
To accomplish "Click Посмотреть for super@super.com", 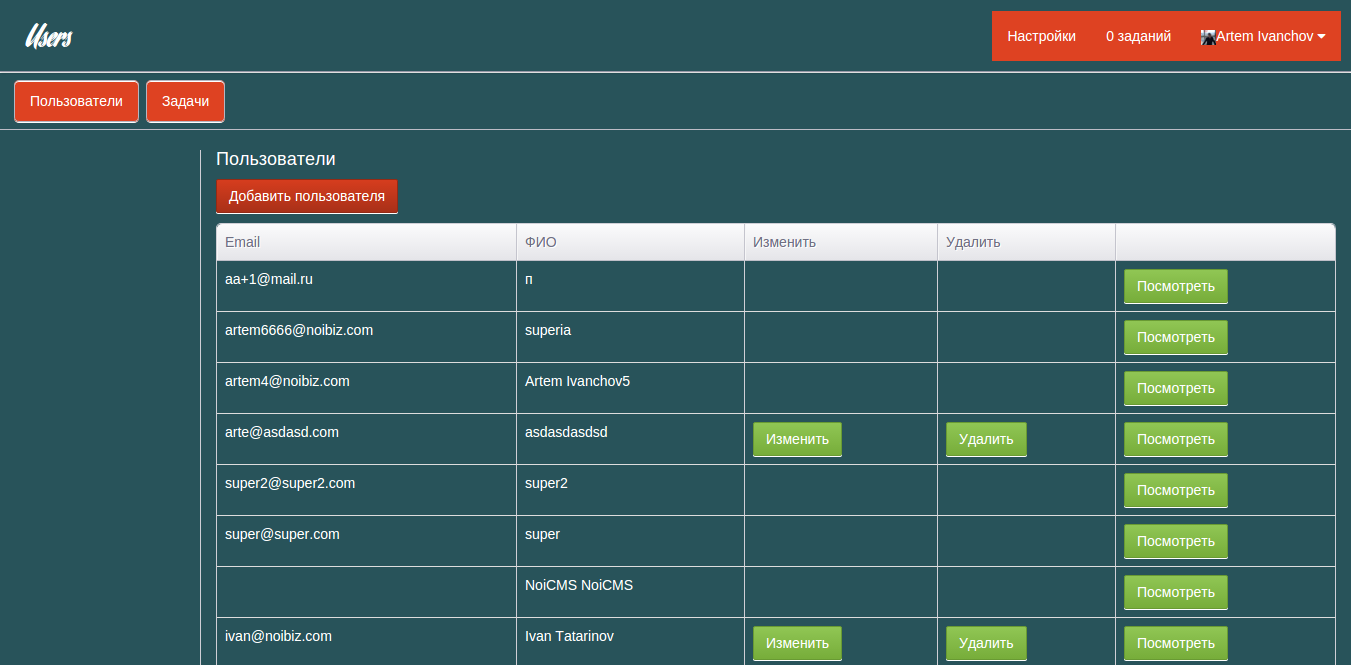I will 1176,541.
